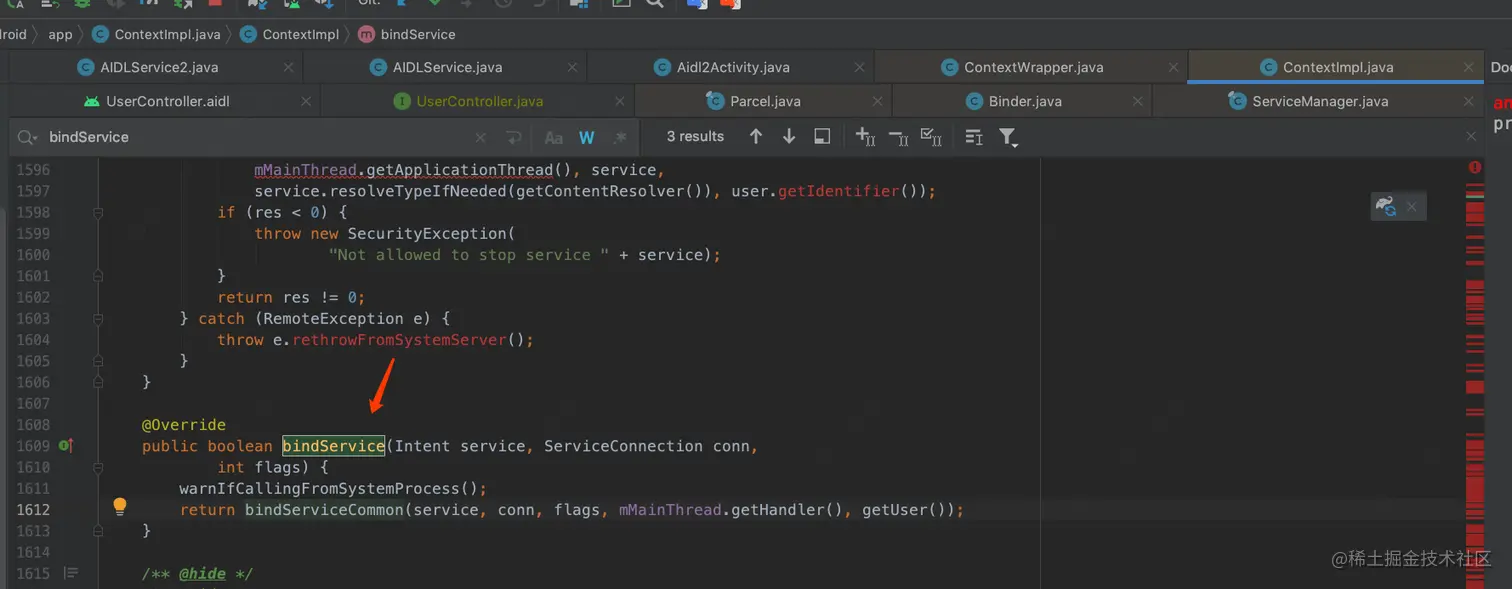Click Gradle sync elephant icon
This screenshot has height=589, width=1512.
click(x=1386, y=206)
